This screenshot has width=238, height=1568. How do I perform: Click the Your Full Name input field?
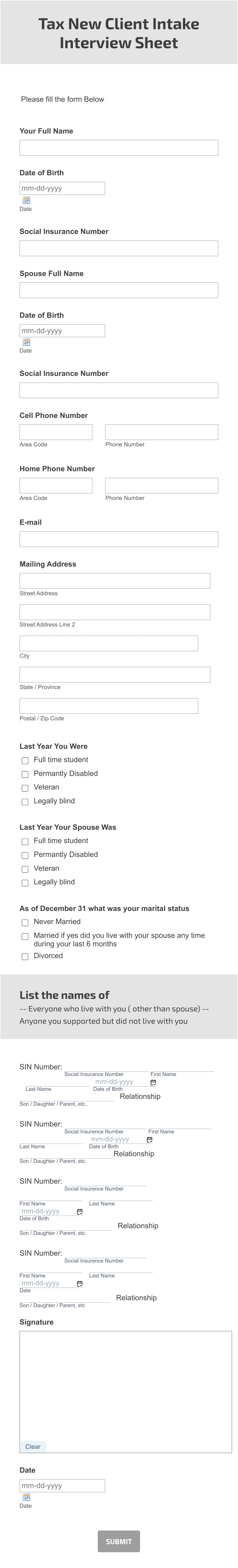[119, 148]
